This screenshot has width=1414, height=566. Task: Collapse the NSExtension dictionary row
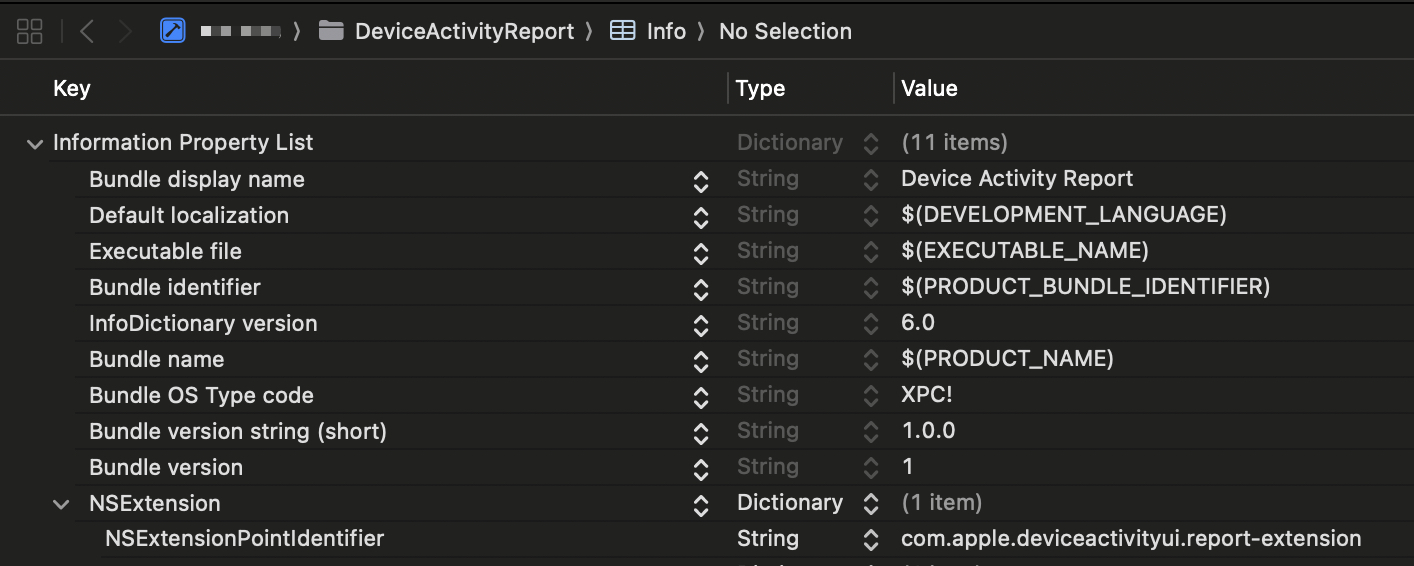62,504
